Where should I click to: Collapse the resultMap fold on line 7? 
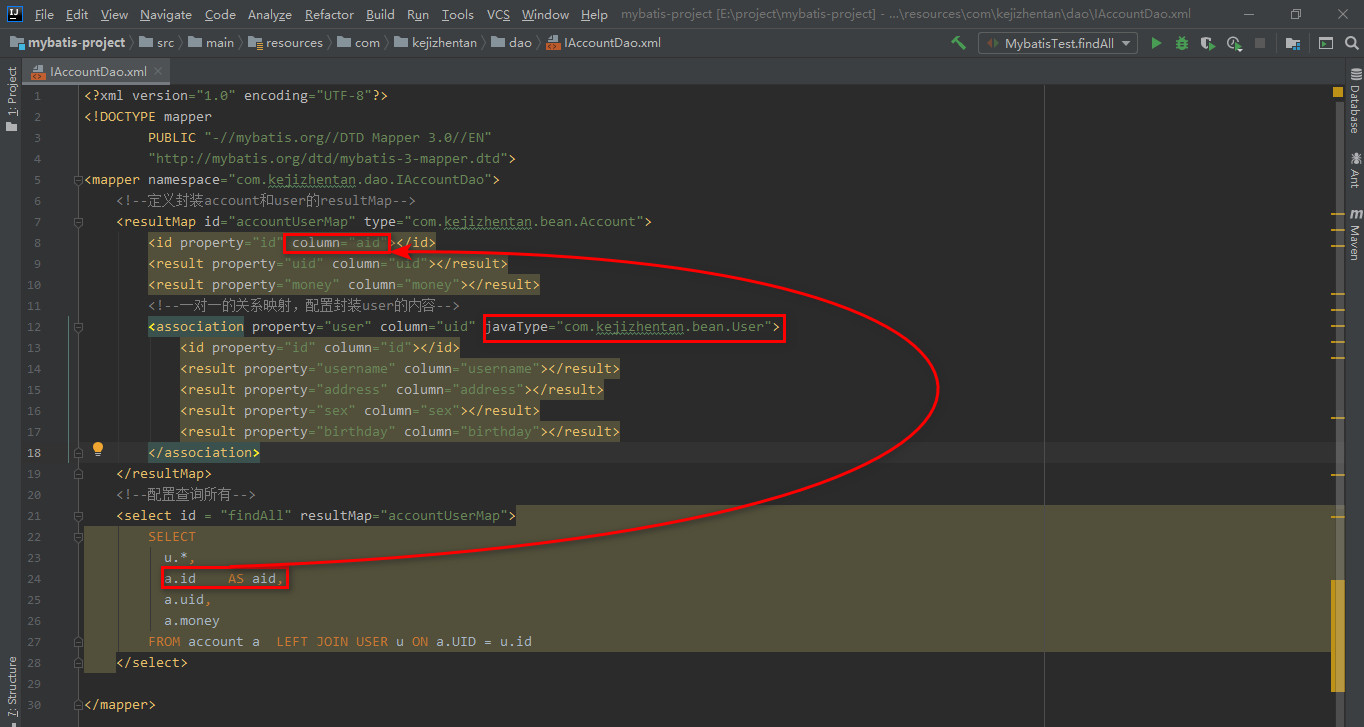point(78,222)
